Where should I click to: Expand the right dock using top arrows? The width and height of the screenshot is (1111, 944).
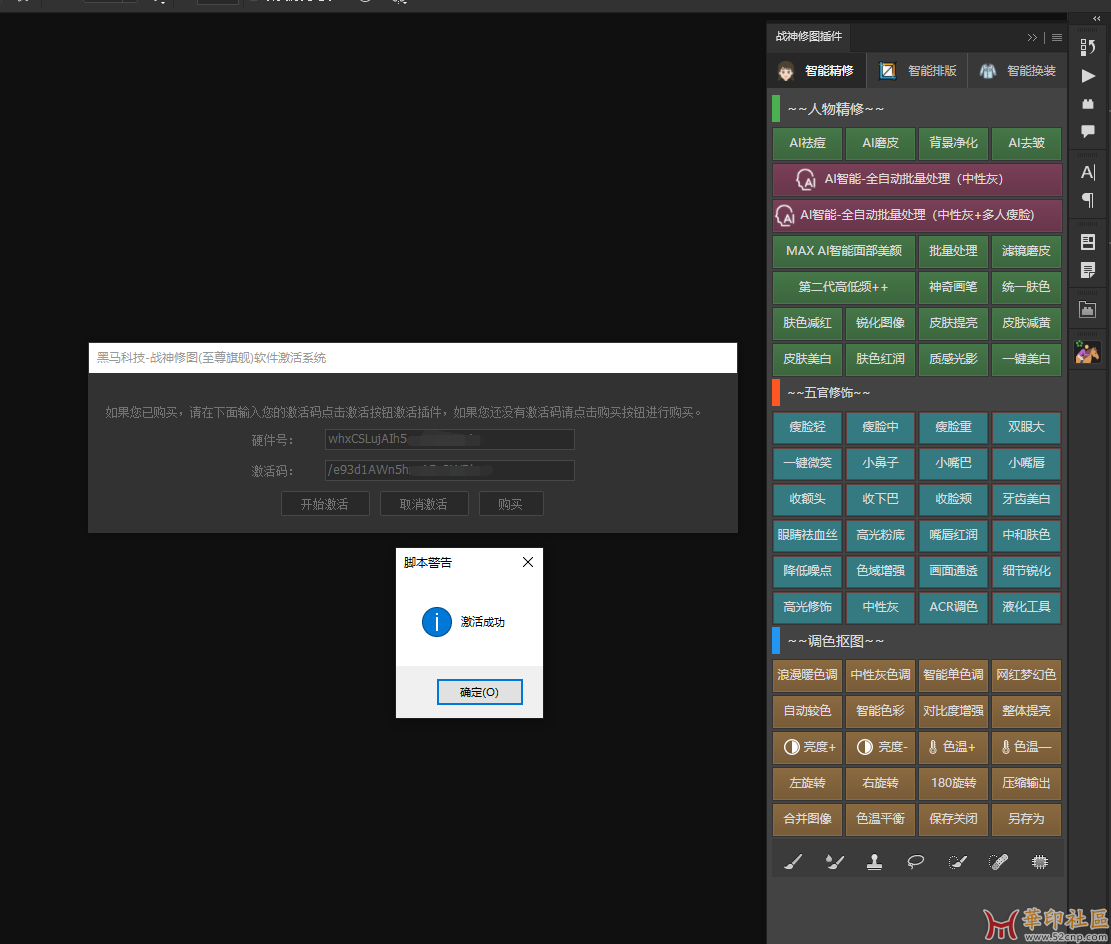tap(1097, 18)
